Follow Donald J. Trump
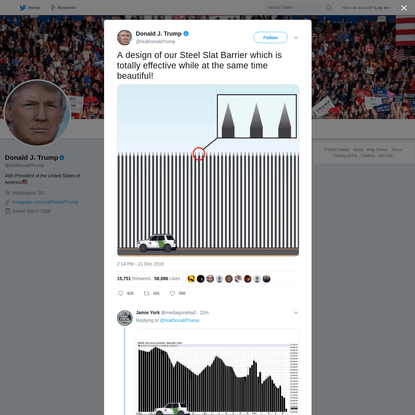This screenshot has width=415, height=415. (270, 37)
